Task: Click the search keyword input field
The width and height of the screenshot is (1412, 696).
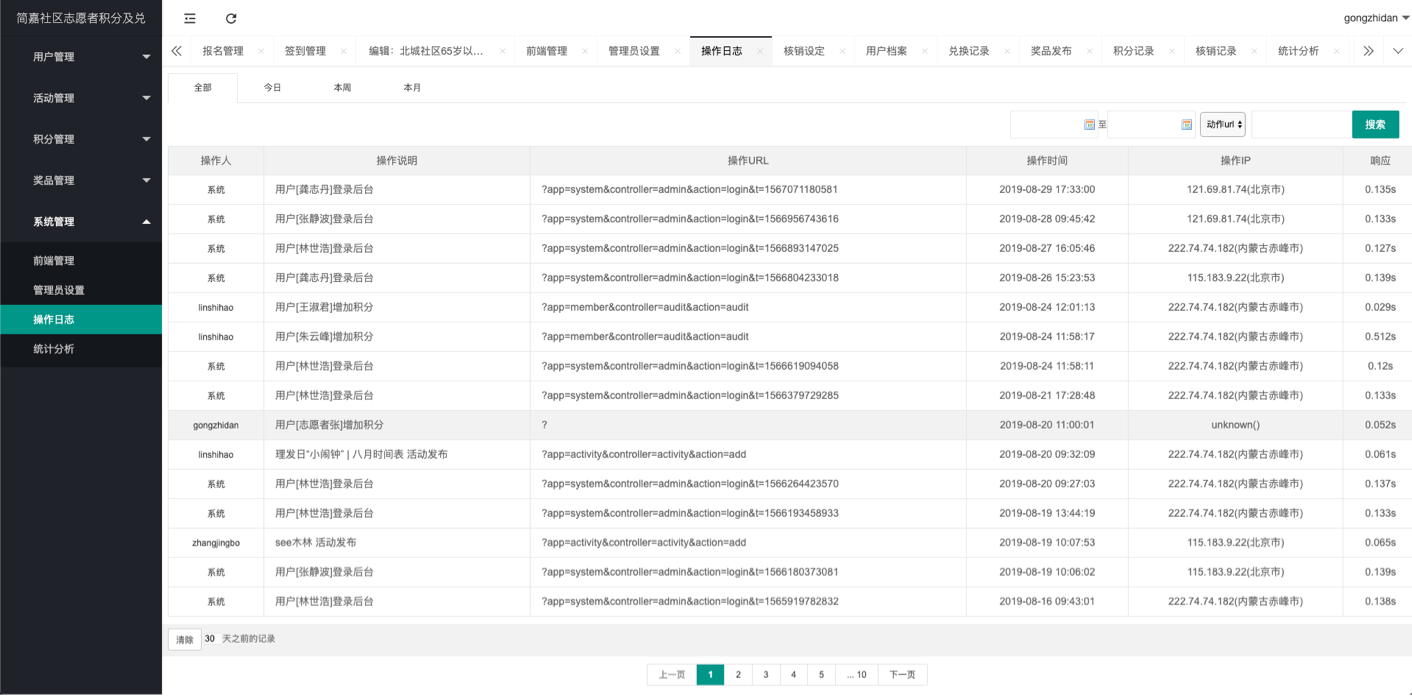Action: tap(1299, 125)
